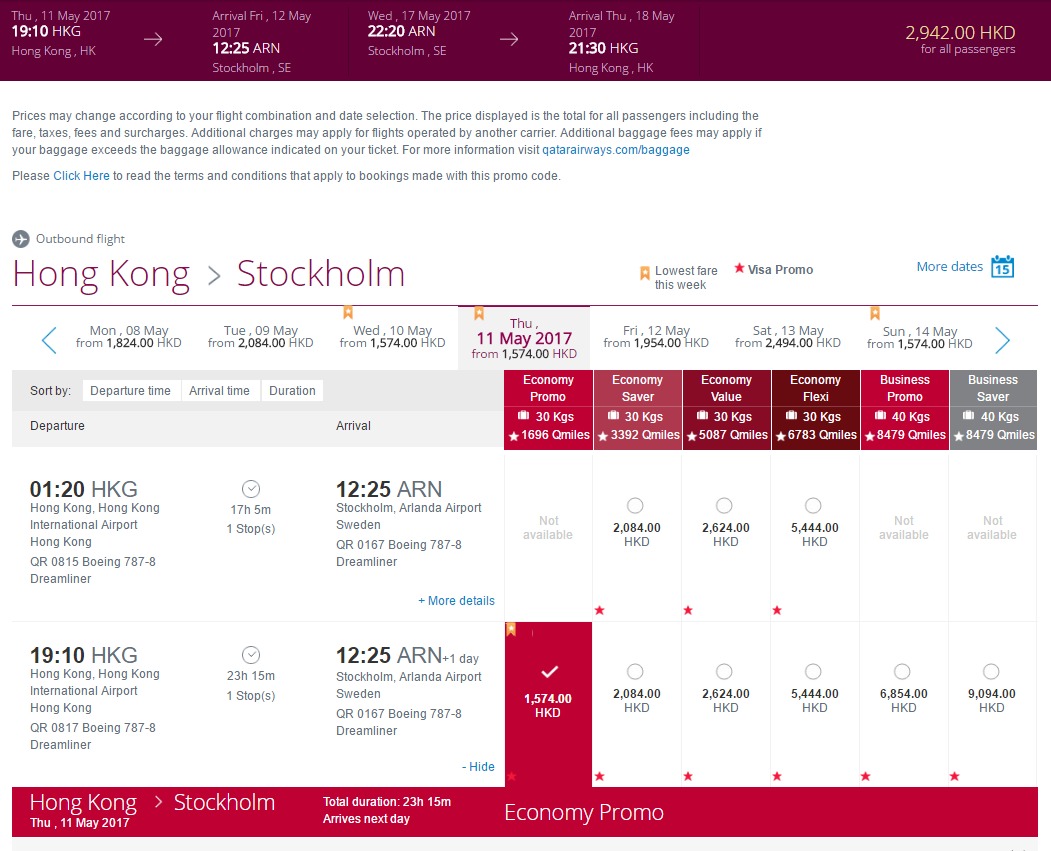Switch to Sun, 14 May date tab
The image size is (1051, 851).
(x=919, y=337)
